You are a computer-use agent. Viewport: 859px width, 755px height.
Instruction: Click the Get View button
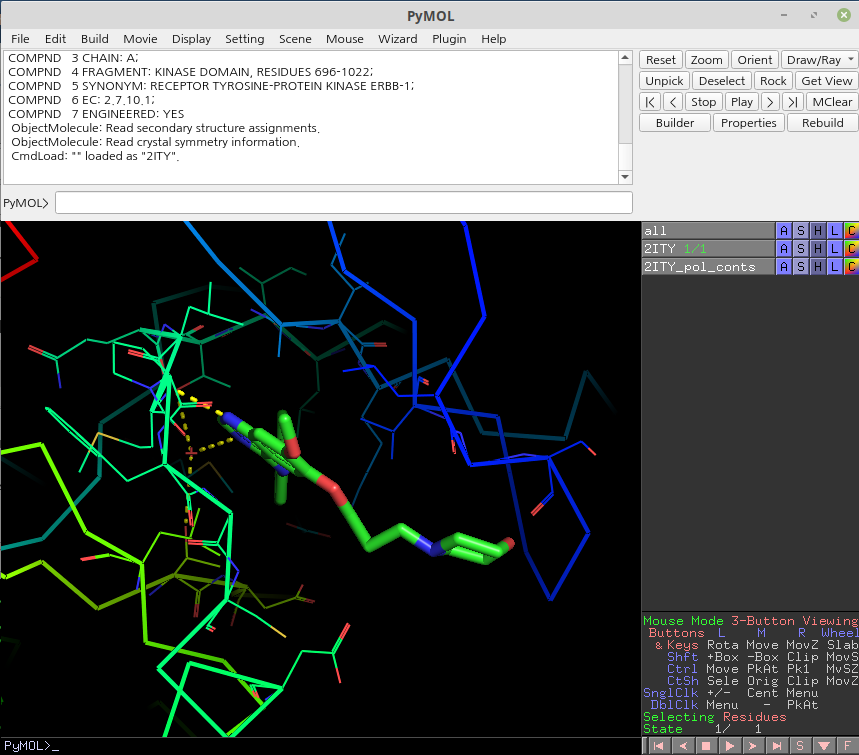point(826,80)
